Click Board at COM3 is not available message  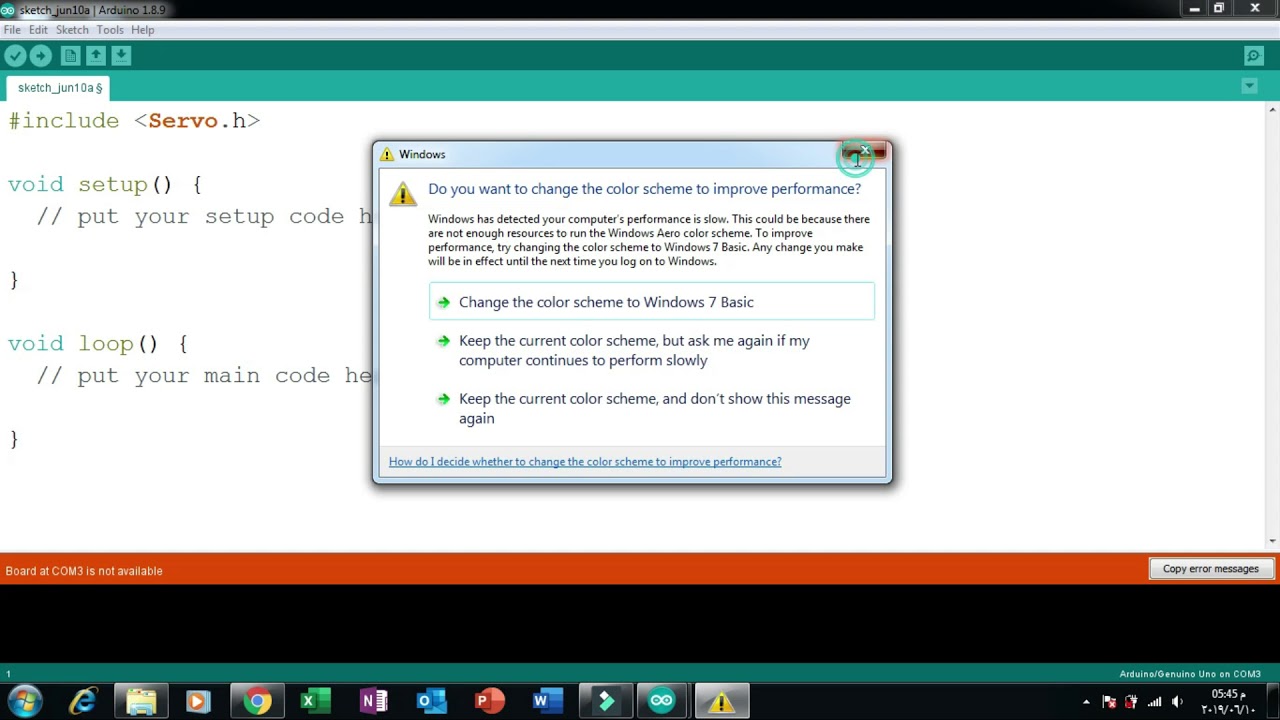coord(84,571)
